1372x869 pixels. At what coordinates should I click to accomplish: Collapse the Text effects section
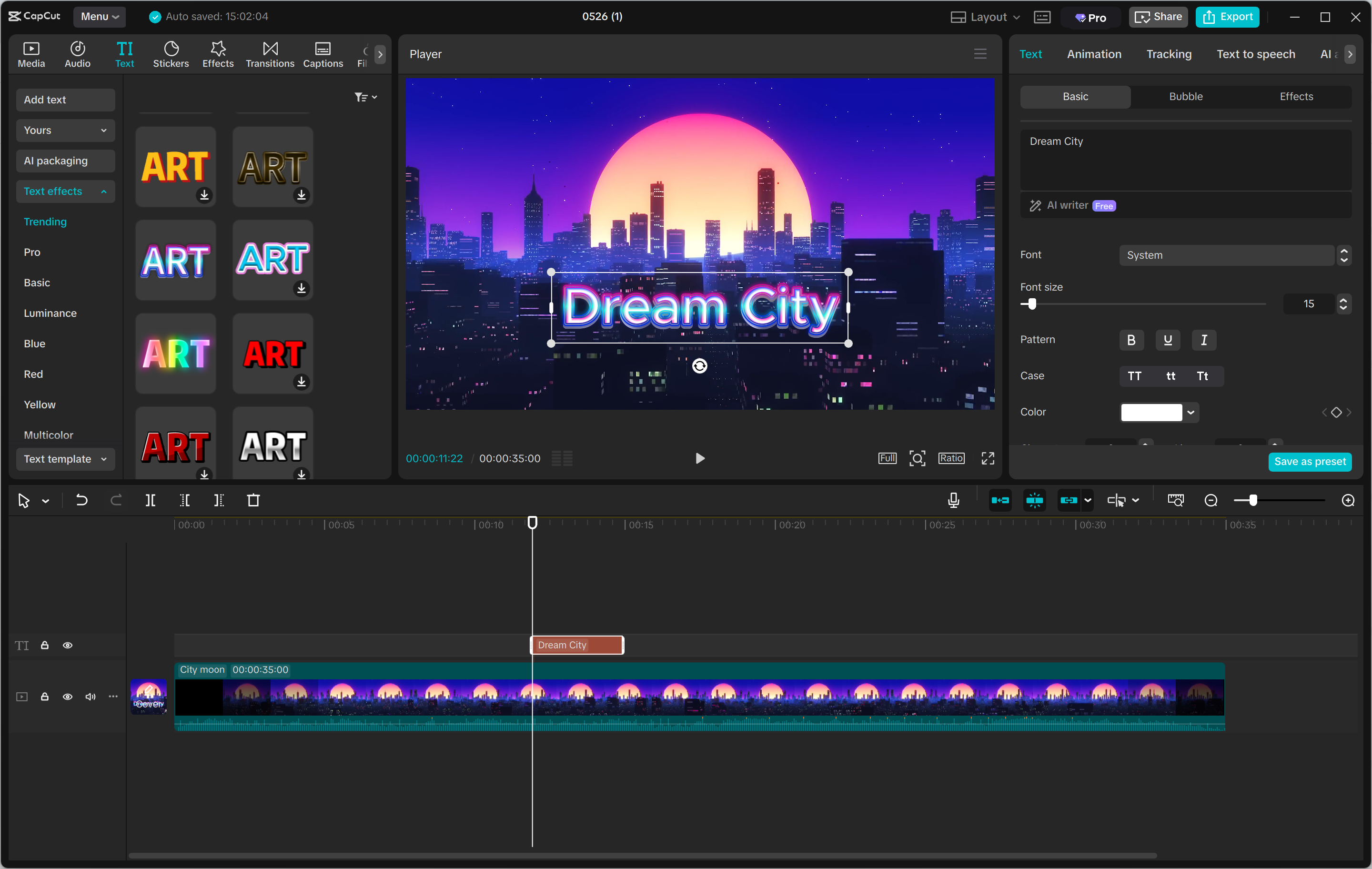click(65, 191)
